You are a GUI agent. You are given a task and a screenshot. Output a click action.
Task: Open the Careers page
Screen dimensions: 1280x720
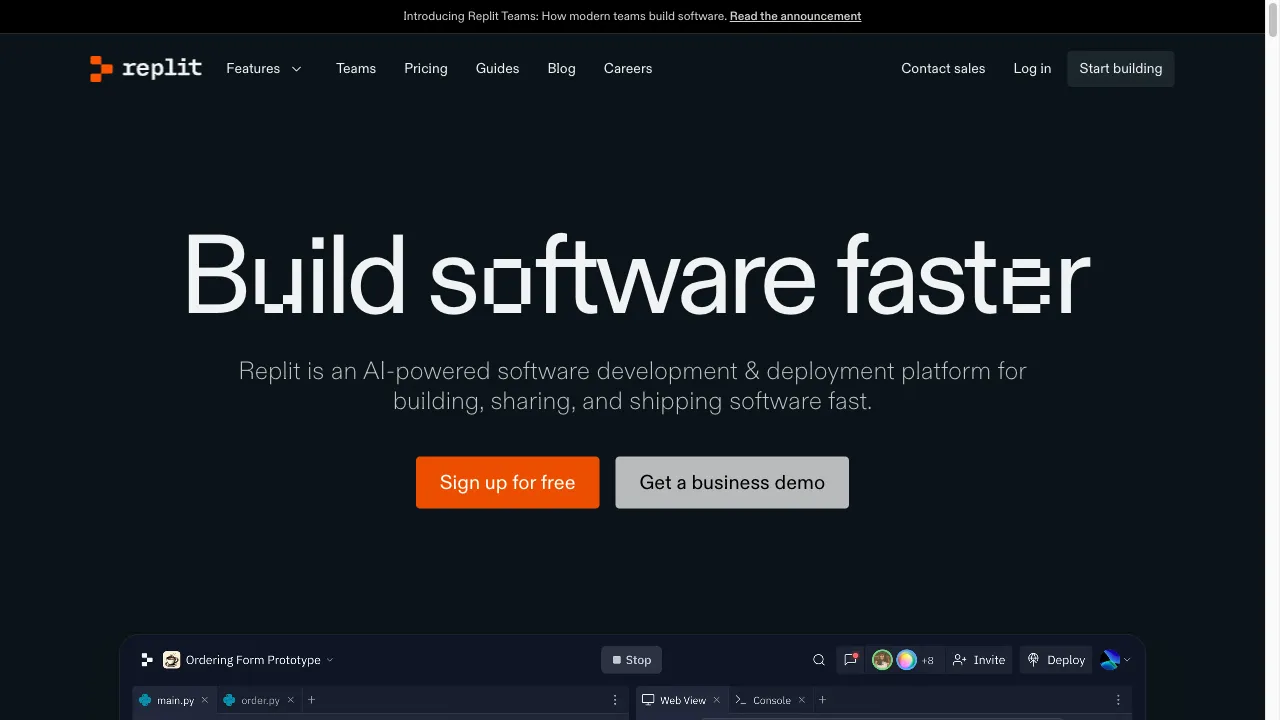coord(628,68)
